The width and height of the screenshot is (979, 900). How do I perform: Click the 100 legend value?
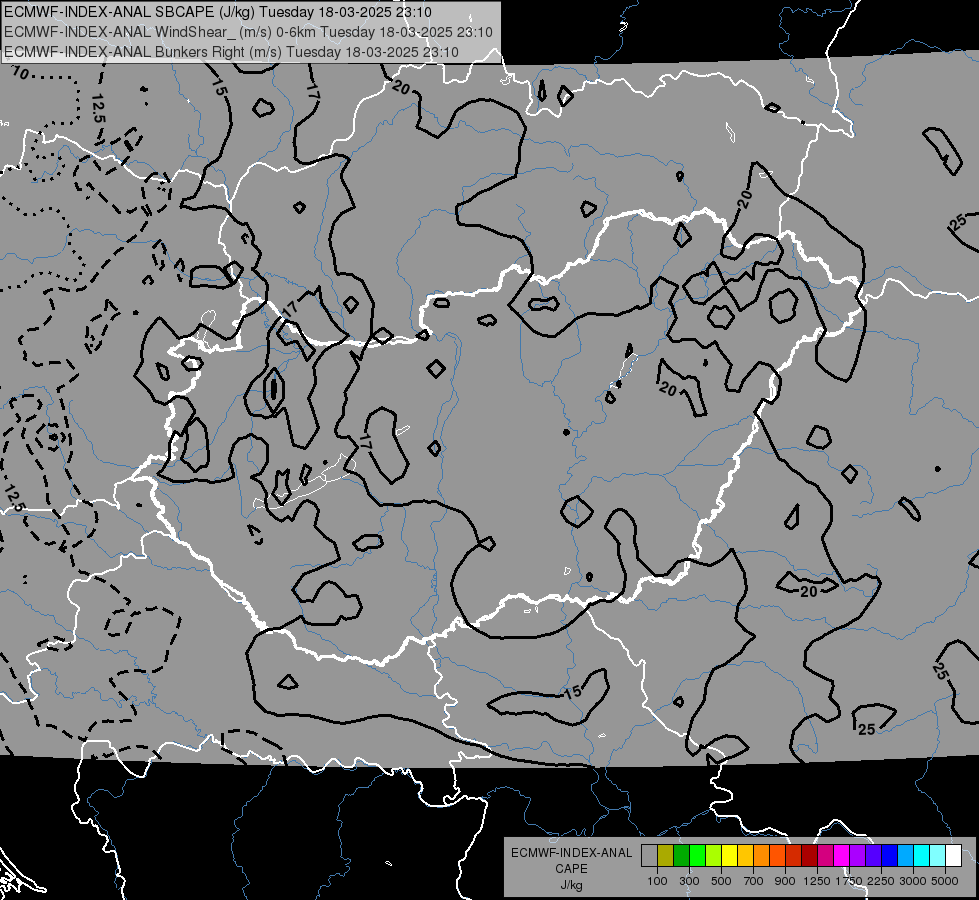657,881
